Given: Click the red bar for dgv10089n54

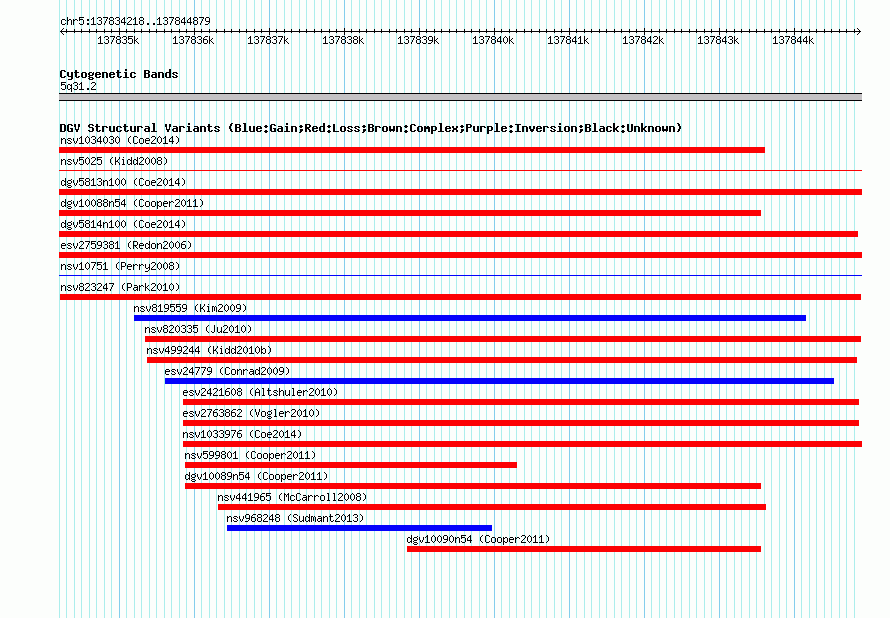Looking at the screenshot, I should (473, 486).
